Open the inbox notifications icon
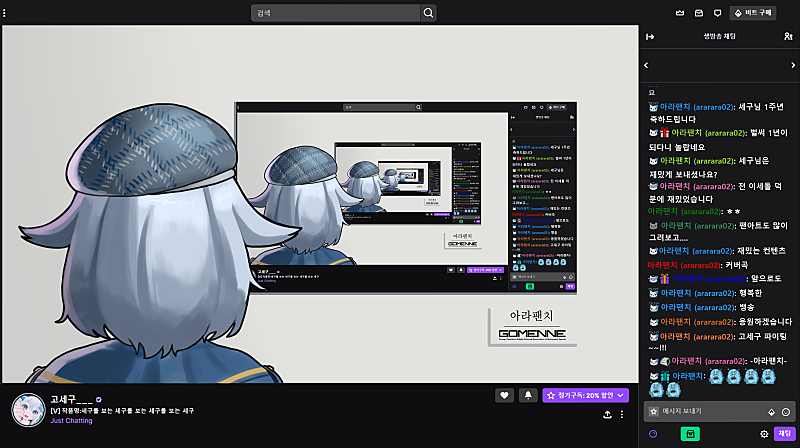Image resolution: width=800 pixels, height=448 pixels. 698,13
